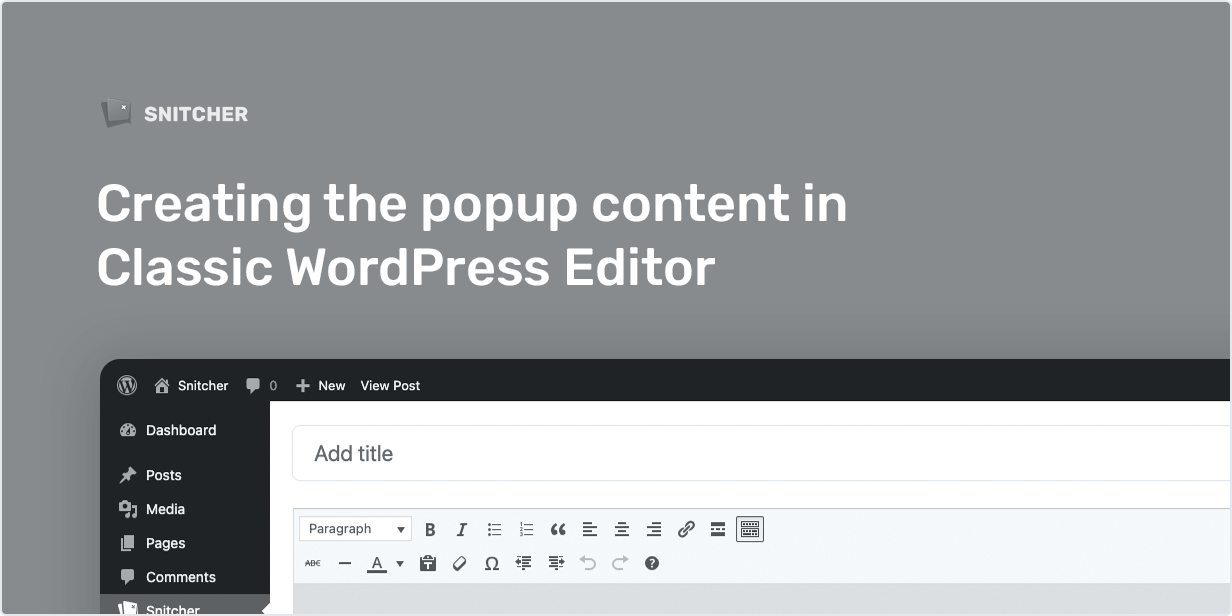Open the Snitcher site home link
1232x616 pixels.
(191, 385)
